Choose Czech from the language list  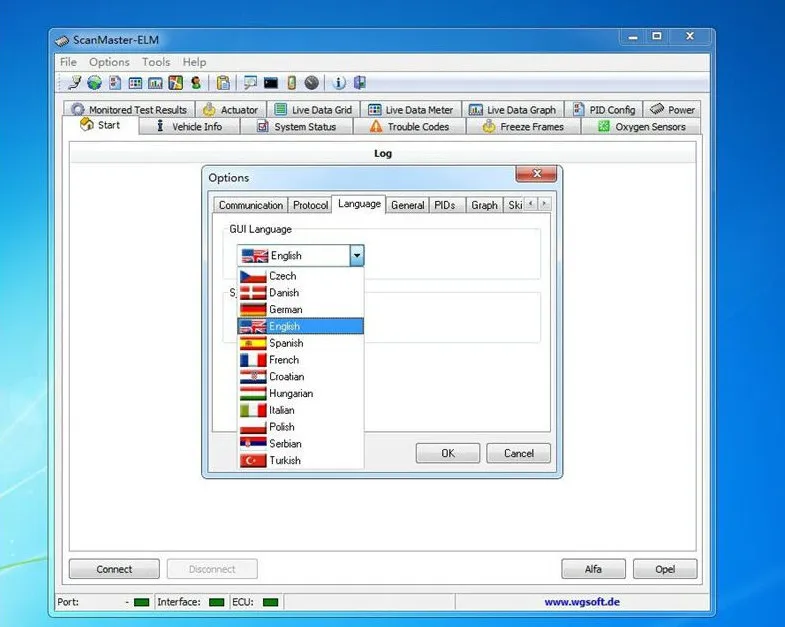pos(300,276)
